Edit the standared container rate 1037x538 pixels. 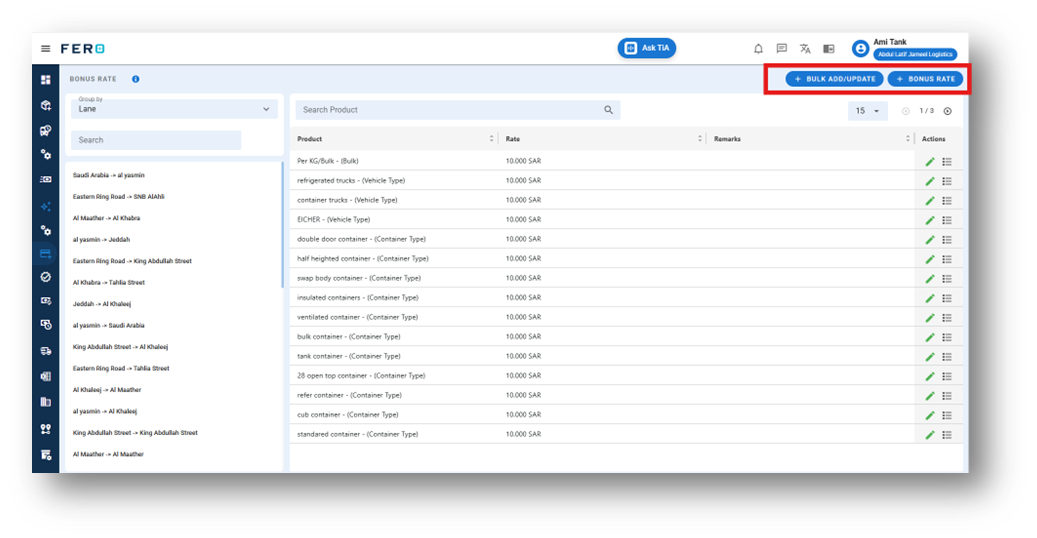click(x=930, y=435)
